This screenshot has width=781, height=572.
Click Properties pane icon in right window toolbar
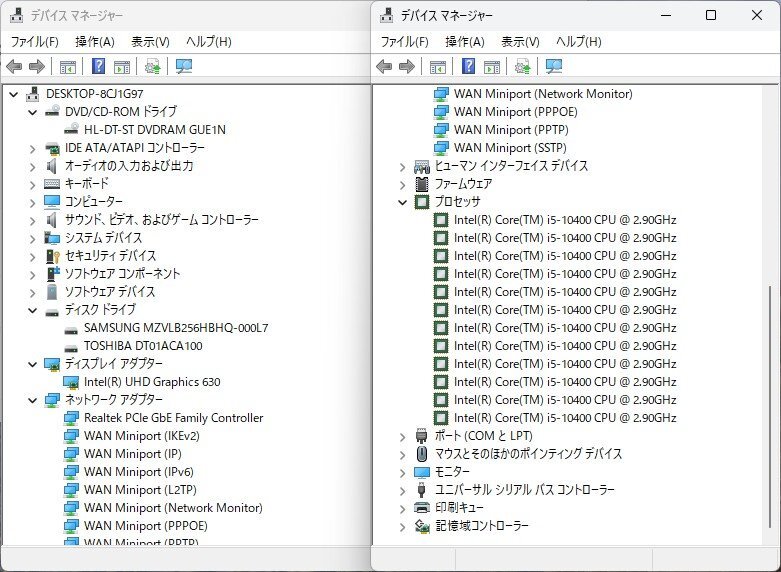492,66
